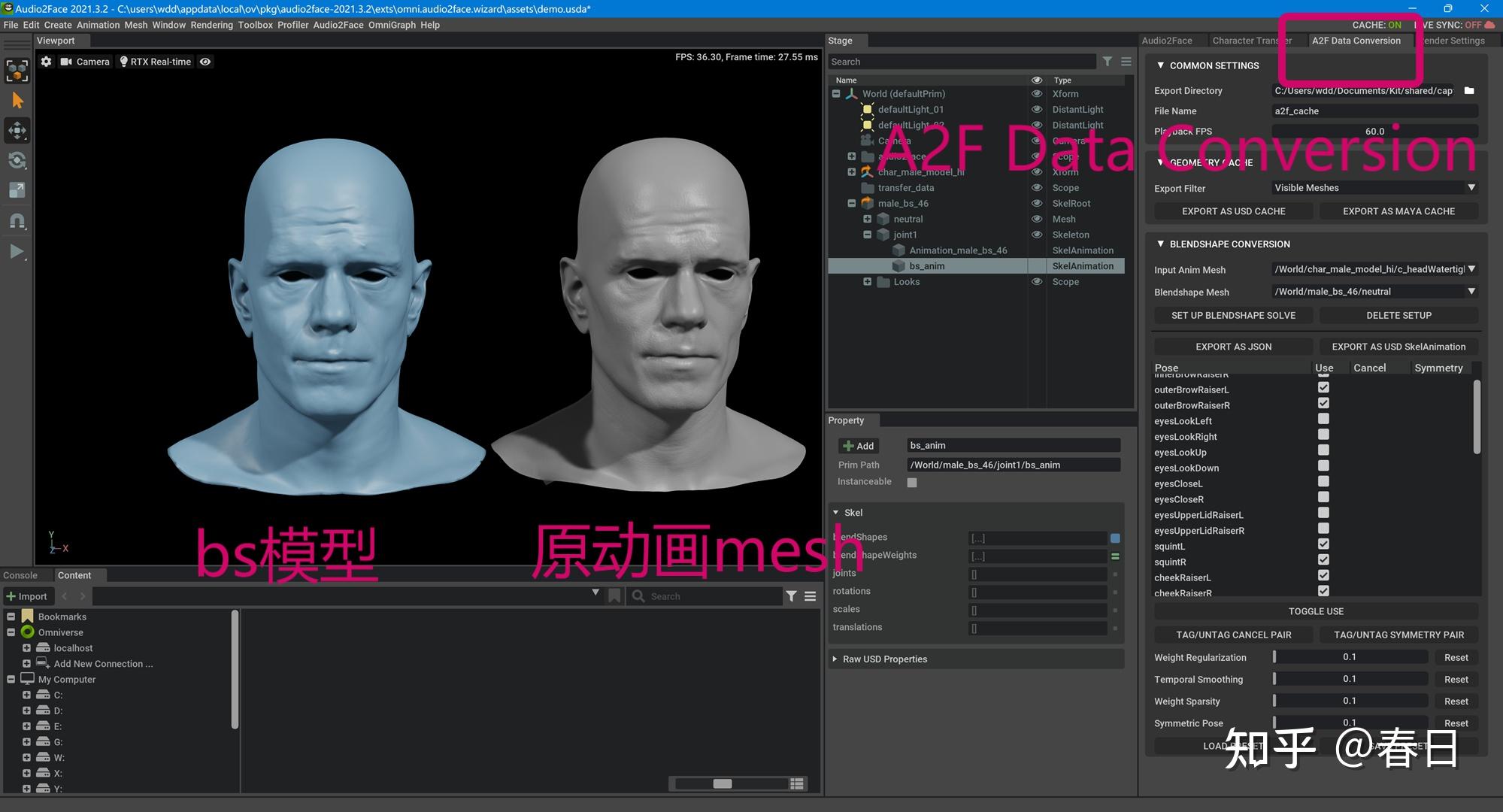Enable the Snap magnet tool
The image size is (1503, 812).
point(17,220)
